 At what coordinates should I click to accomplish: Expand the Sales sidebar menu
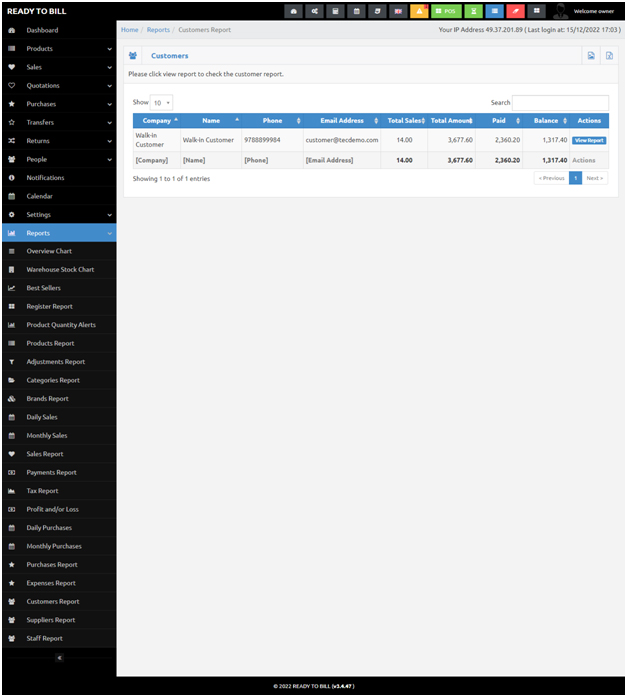pyautogui.click(x=59, y=67)
